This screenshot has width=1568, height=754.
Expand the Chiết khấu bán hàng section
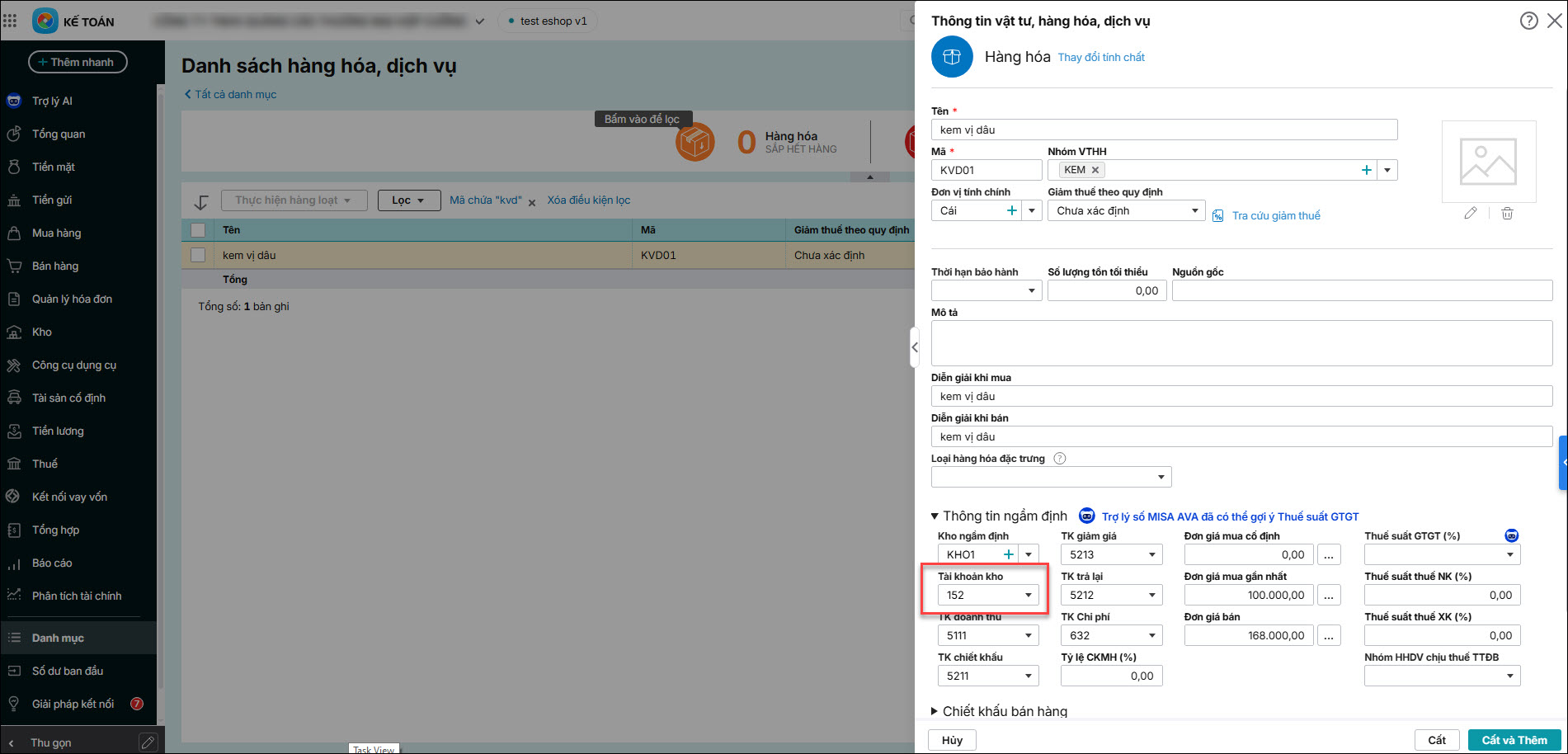click(x=934, y=711)
